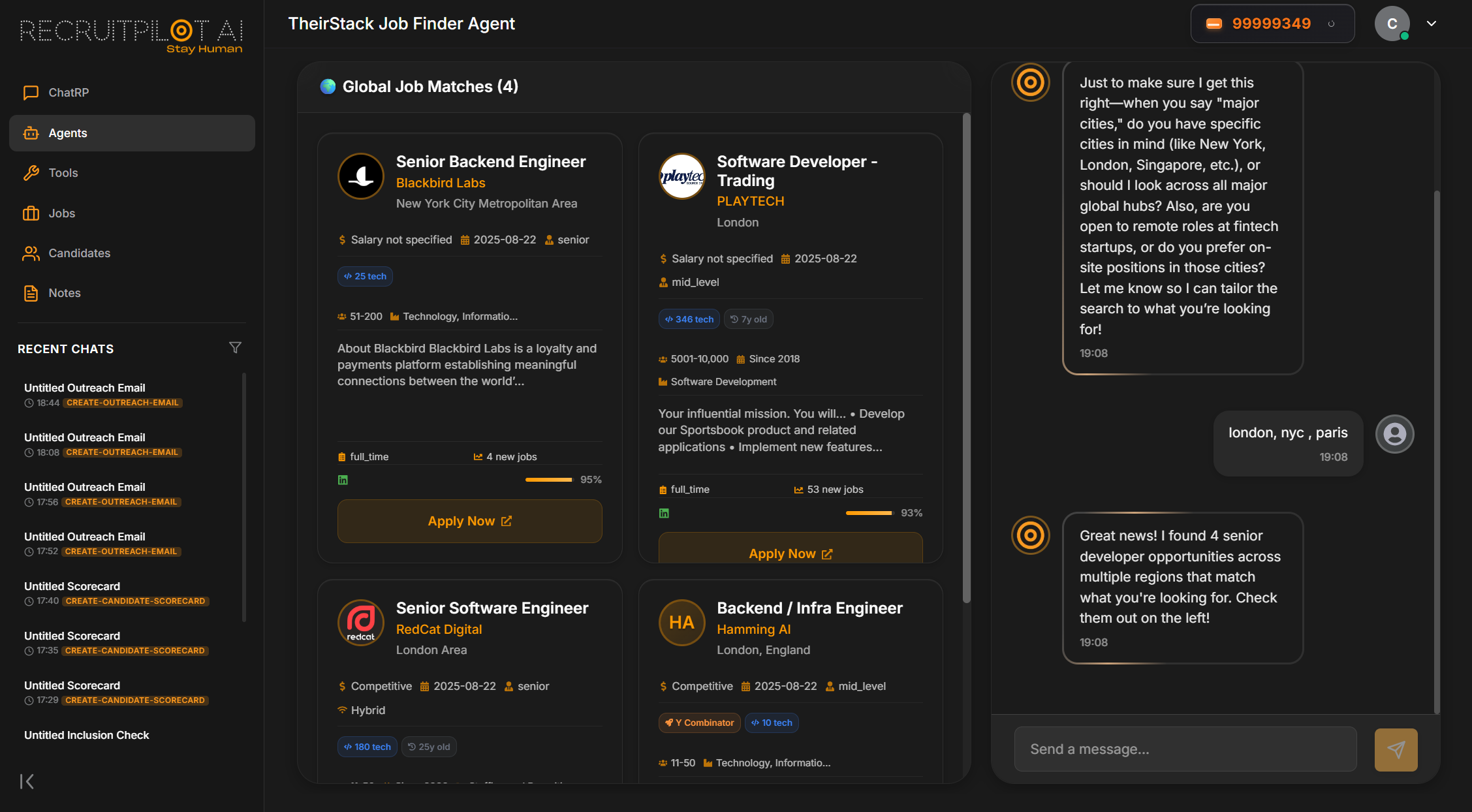Click the 99999349 credits balance
1472x812 pixels.
point(1271,24)
